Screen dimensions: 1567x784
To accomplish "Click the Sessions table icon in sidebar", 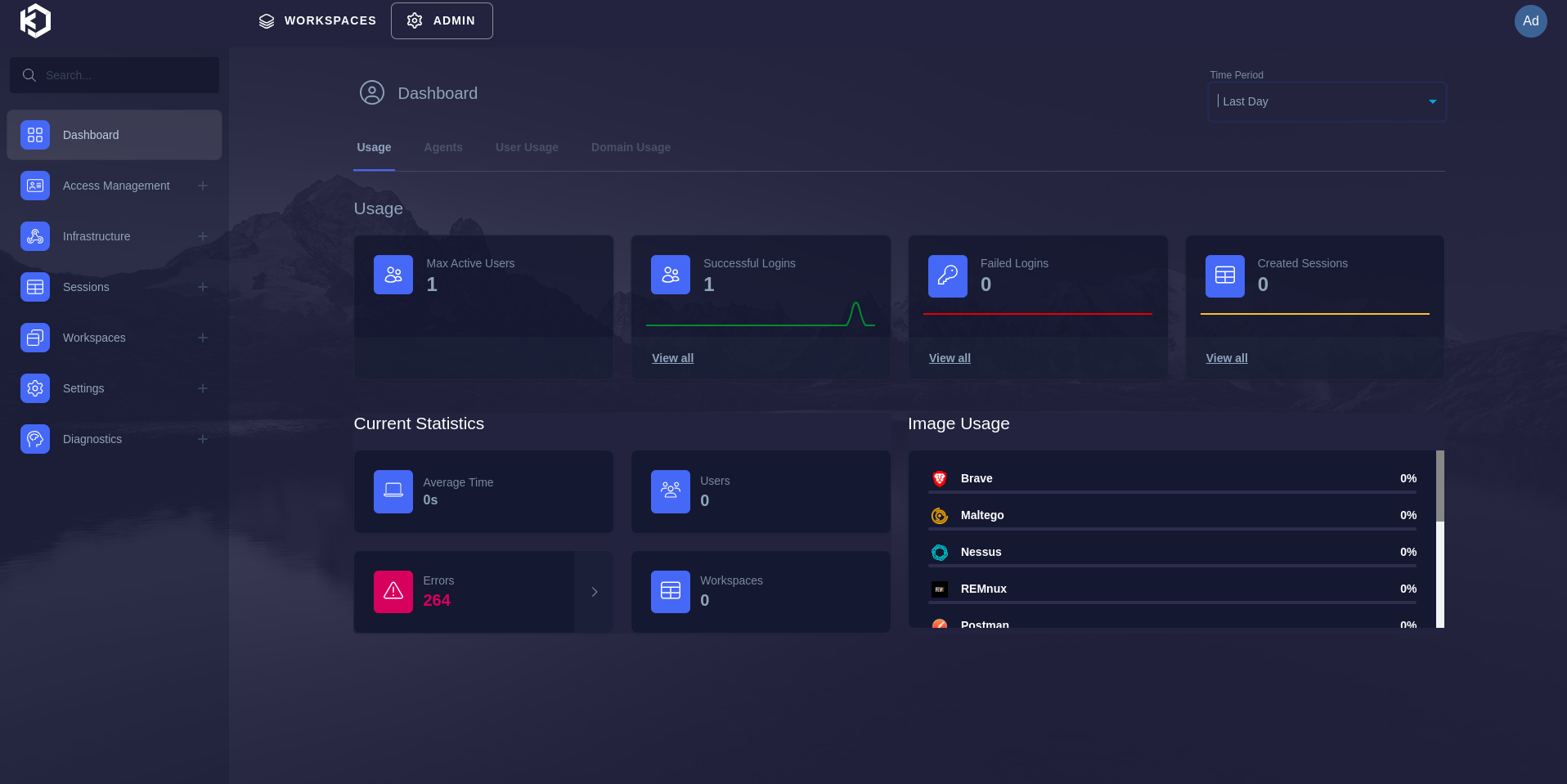I will point(35,287).
